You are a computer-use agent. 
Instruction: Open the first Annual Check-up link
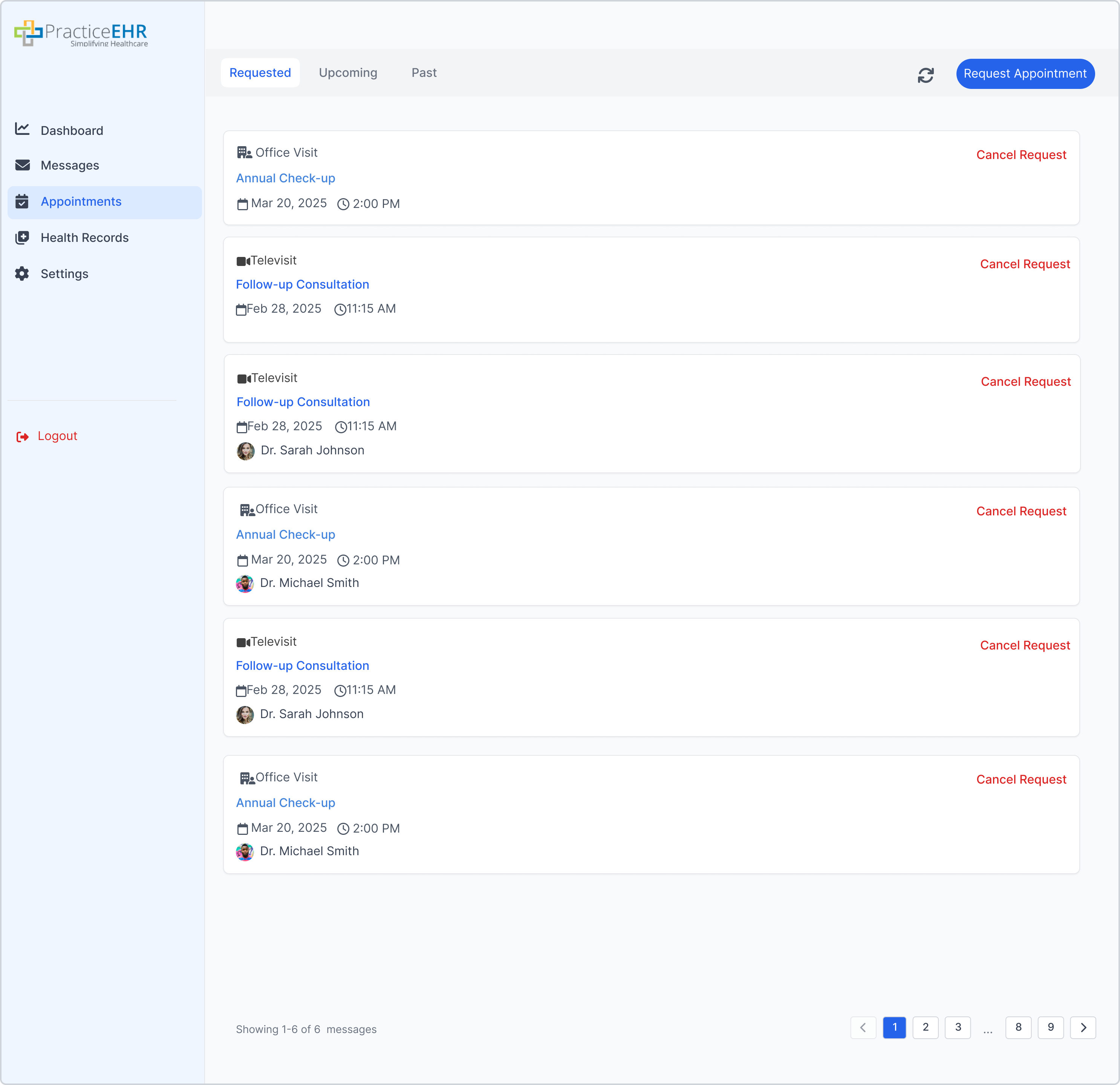pyautogui.click(x=285, y=178)
